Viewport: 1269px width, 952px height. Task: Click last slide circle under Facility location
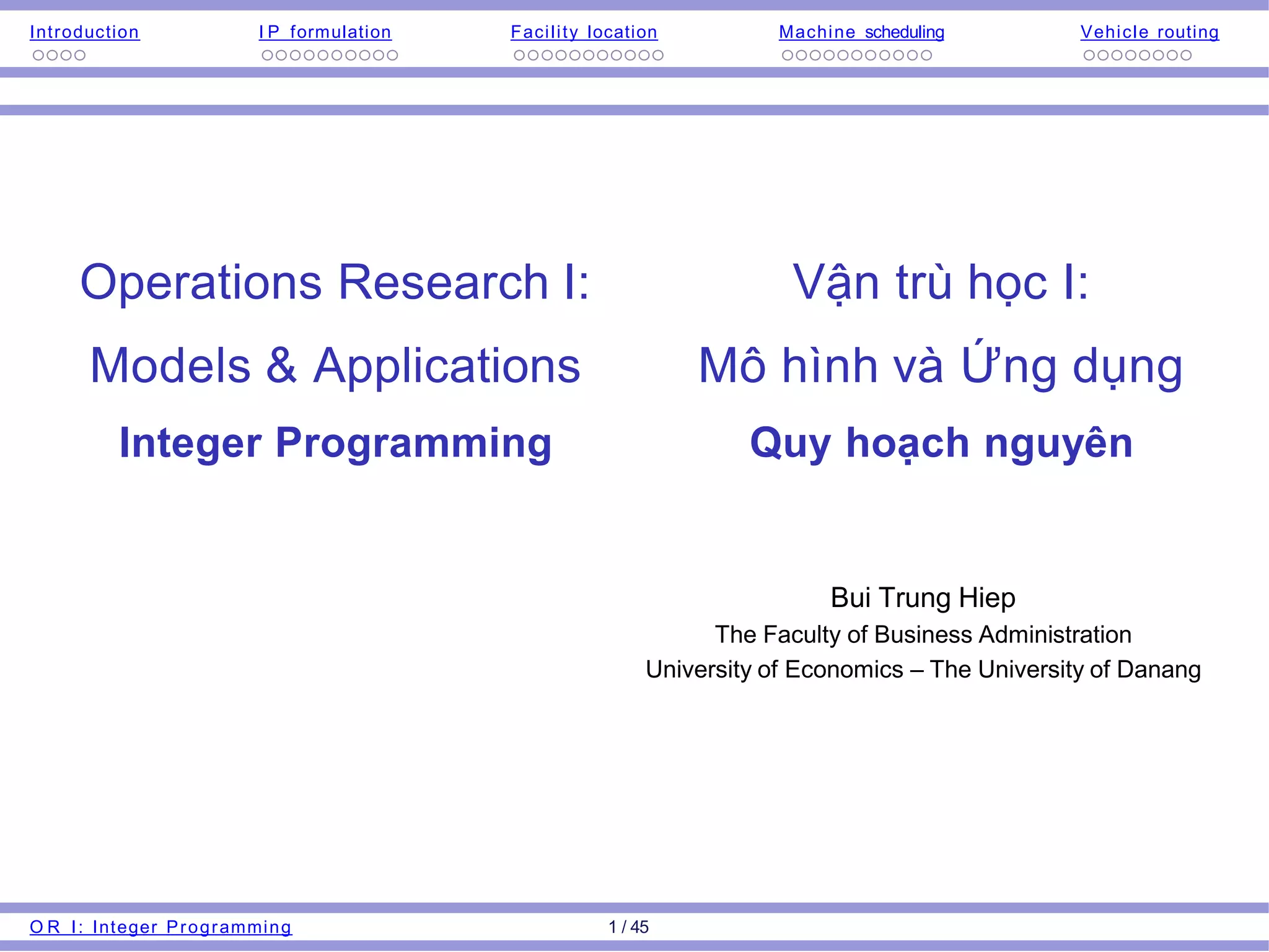click(658, 55)
